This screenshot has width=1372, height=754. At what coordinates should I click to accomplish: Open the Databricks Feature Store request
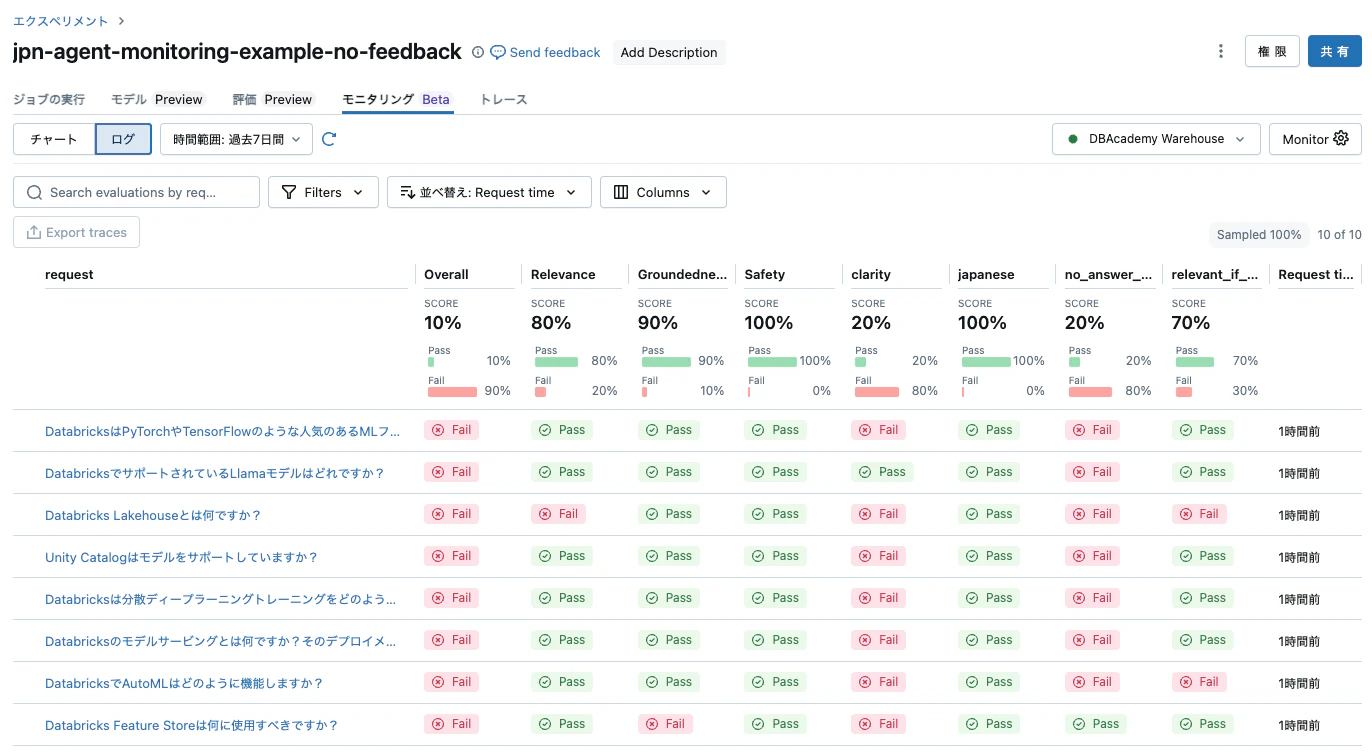click(x=192, y=725)
